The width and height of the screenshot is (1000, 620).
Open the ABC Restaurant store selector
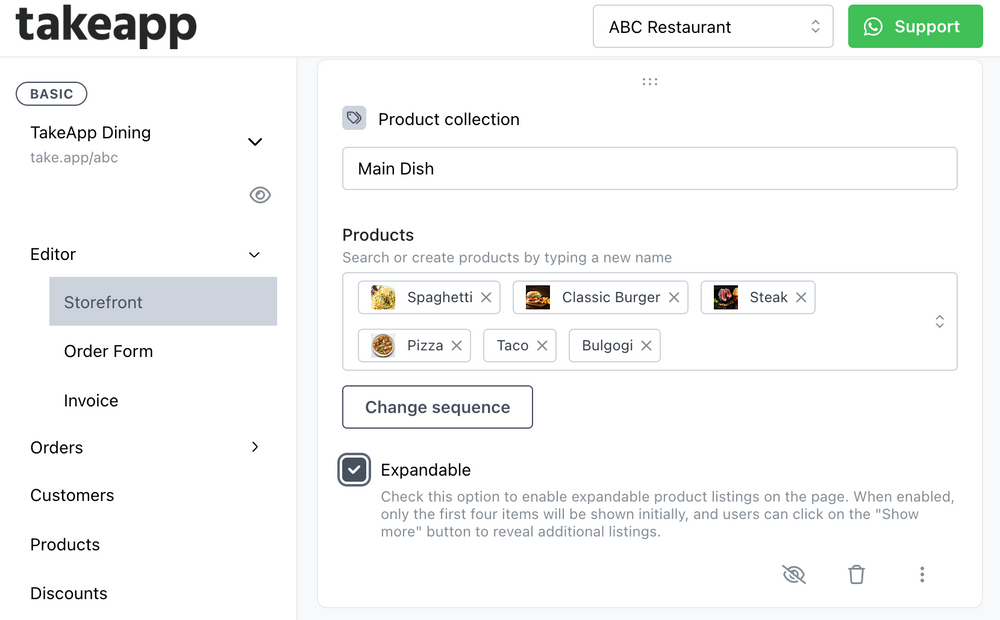click(x=713, y=27)
